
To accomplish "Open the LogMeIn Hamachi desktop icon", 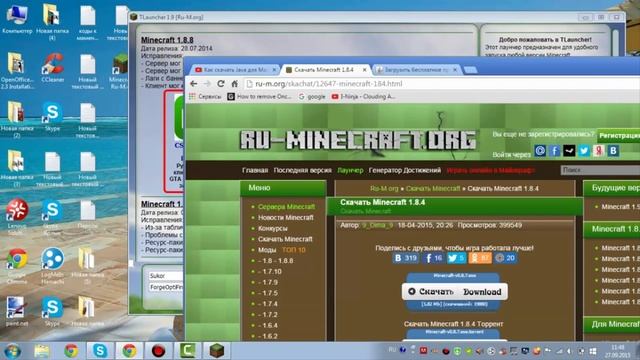I will 53,266.
